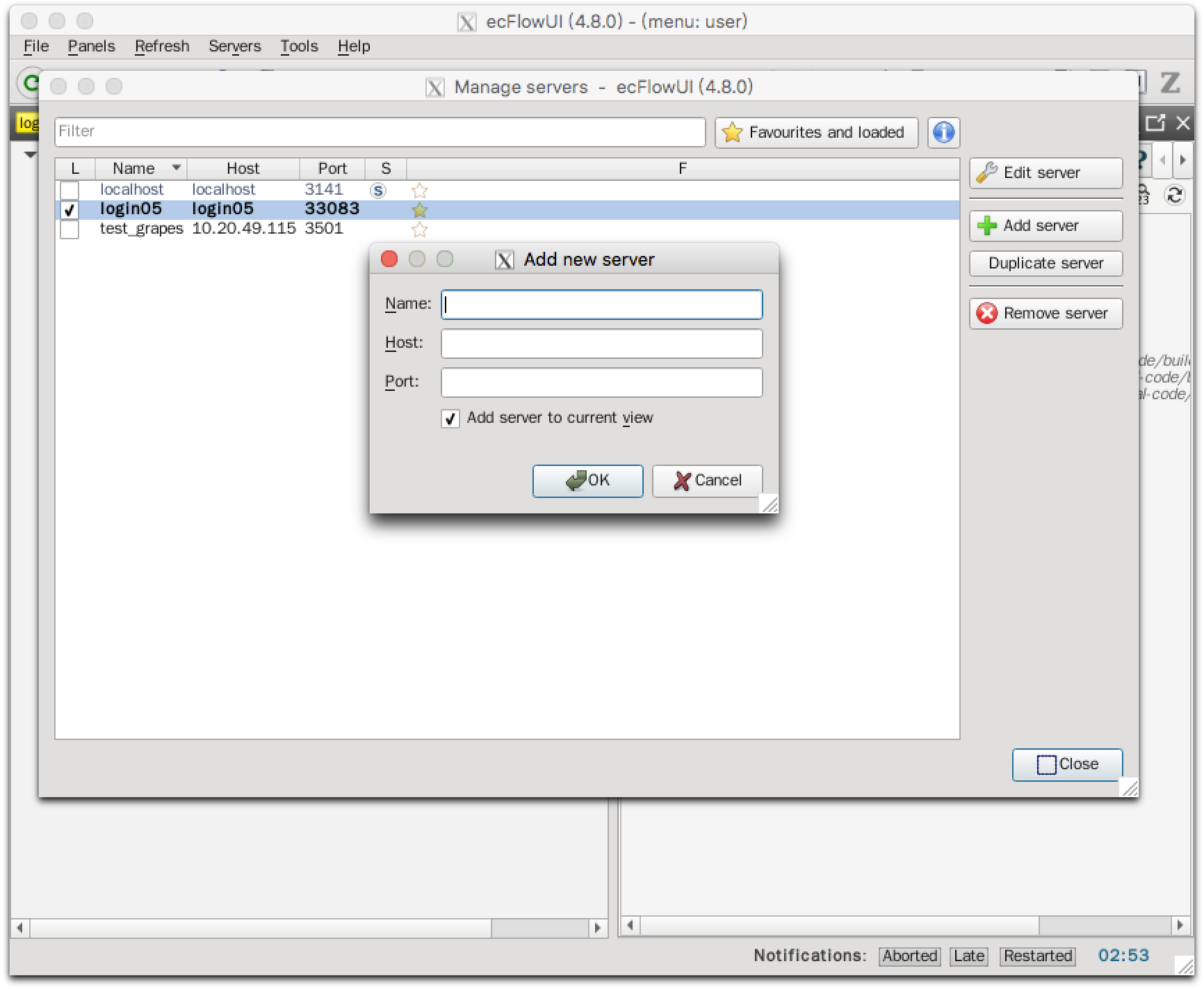Image resolution: width=1204 pixels, height=989 pixels.
Task: Click the Aborted notification button
Action: [x=909, y=956]
